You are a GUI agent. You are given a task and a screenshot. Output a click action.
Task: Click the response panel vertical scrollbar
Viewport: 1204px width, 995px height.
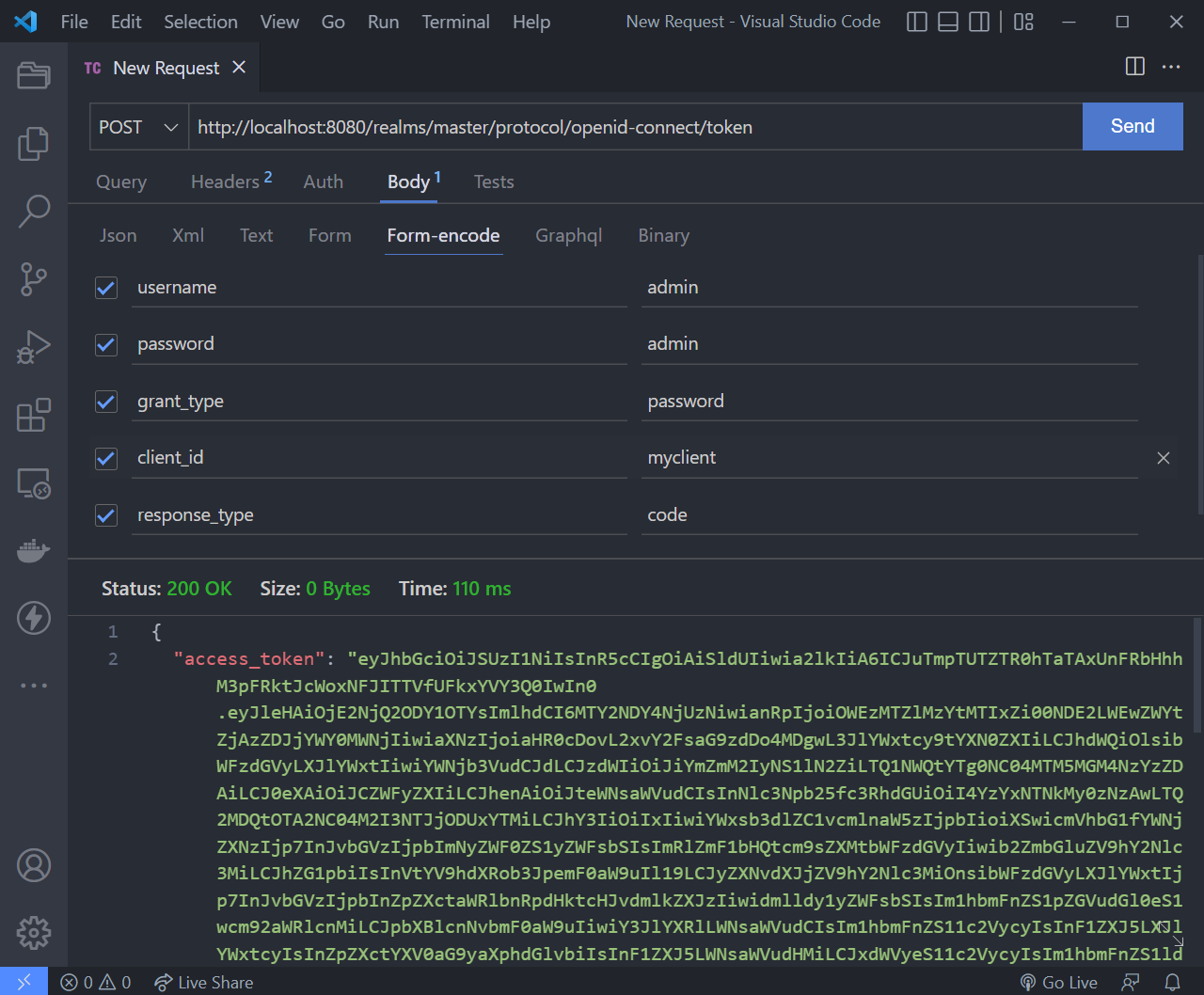pos(1196,675)
